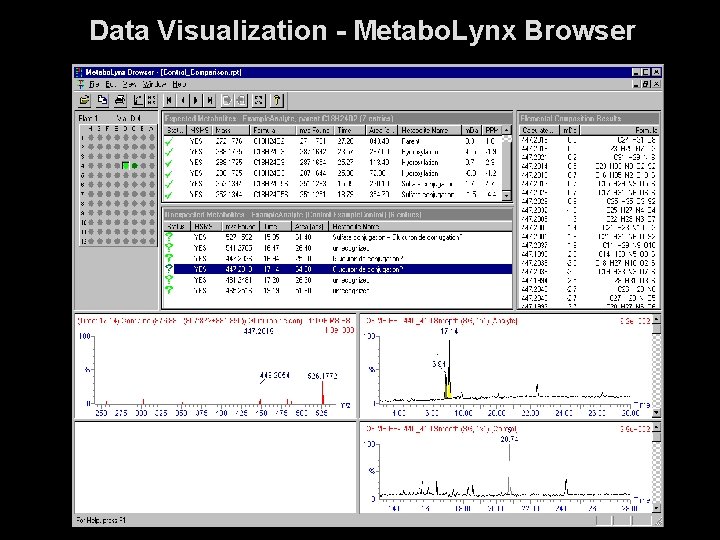The width and height of the screenshot is (720, 540).
Task: Click Metabolite Name header in expected metabolites table
Action: pos(430,130)
